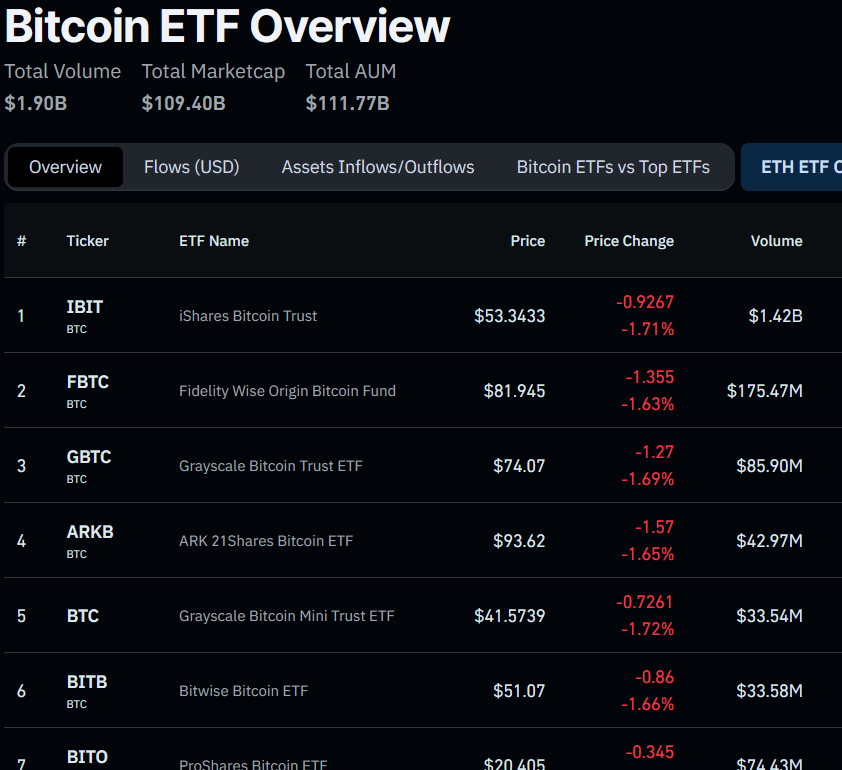Open the Flows (USD) tab
Image resolution: width=842 pixels, height=770 pixels.
[x=191, y=167]
